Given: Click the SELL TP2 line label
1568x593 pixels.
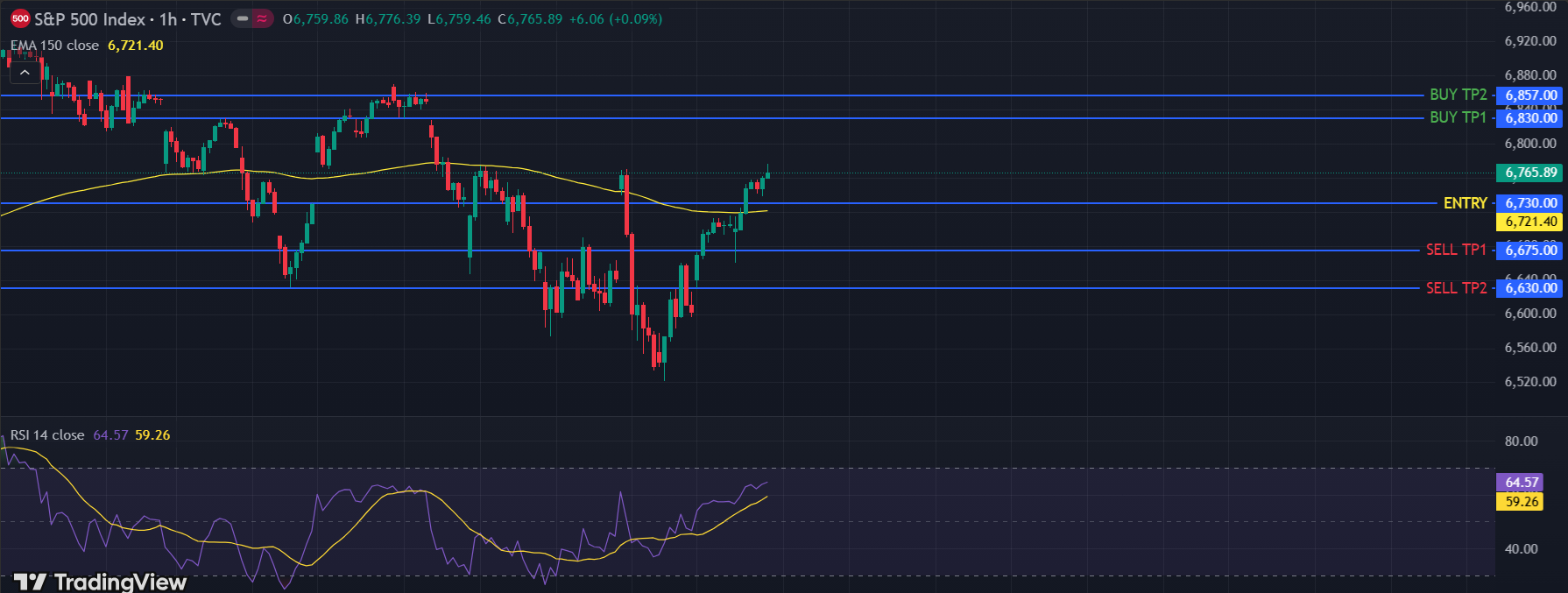Looking at the screenshot, I should (x=1456, y=288).
